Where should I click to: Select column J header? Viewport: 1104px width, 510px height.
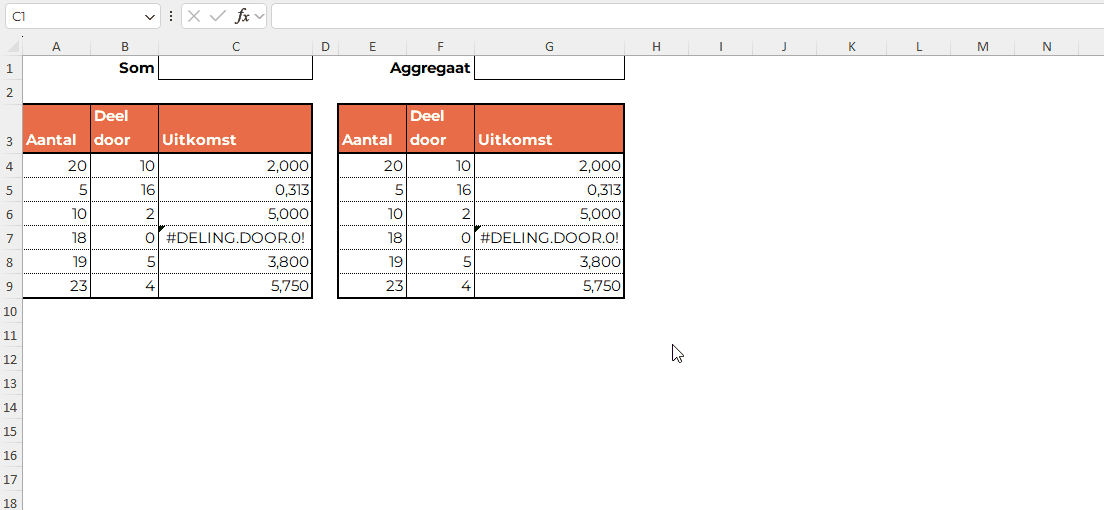coord(784,46)
